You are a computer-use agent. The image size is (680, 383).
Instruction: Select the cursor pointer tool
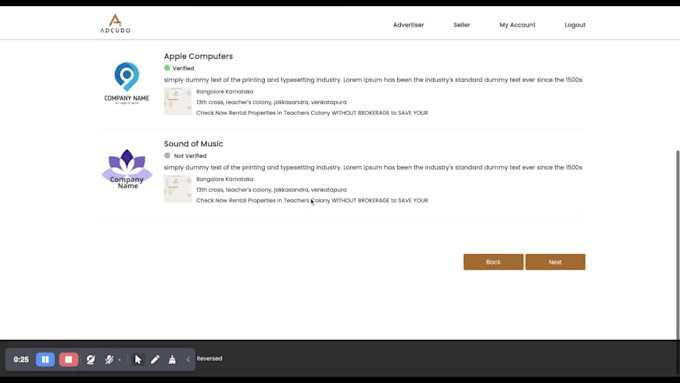pos(138,359)
